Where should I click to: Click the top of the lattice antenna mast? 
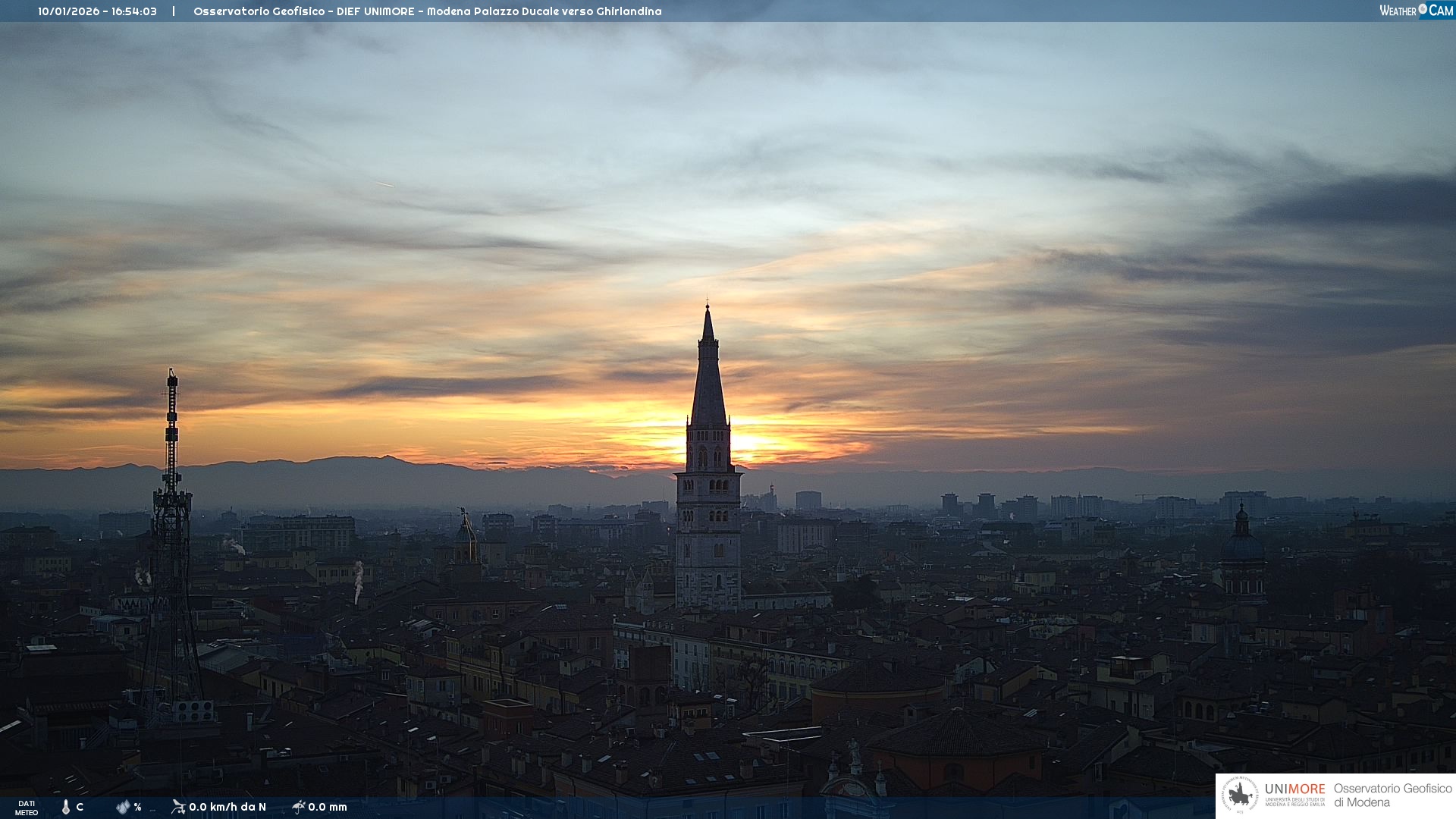pyautogui.click(x=172, y=373)
